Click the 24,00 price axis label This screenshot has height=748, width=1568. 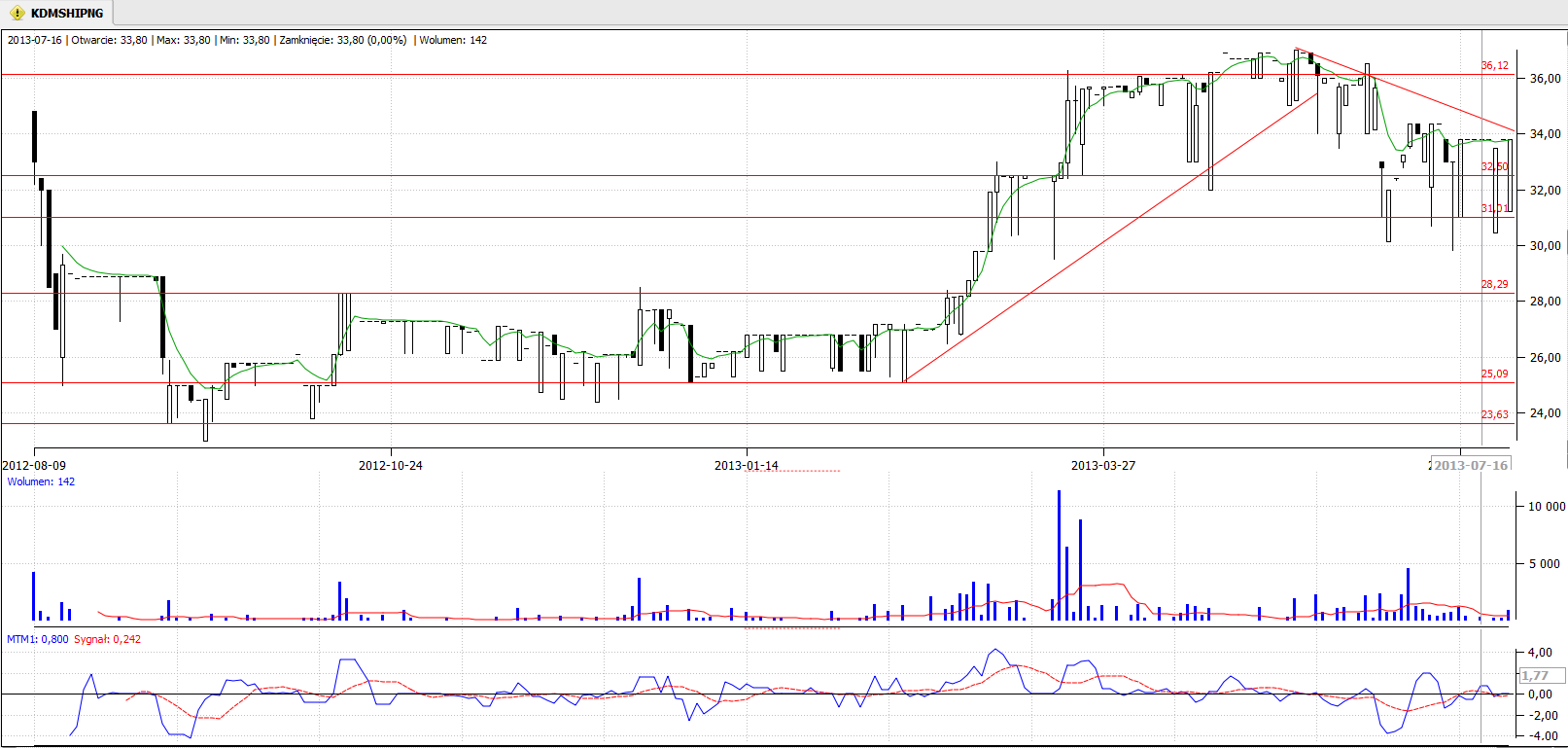click(x=1546, y=413)
